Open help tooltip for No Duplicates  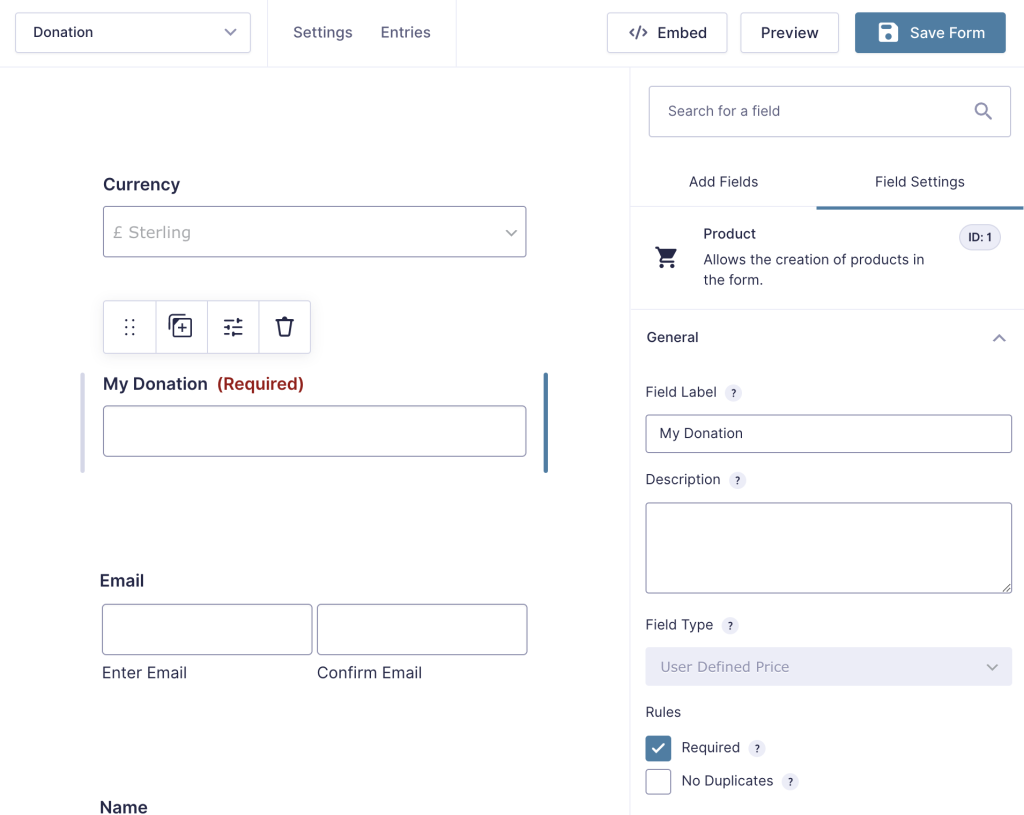(x=790, y=782)
